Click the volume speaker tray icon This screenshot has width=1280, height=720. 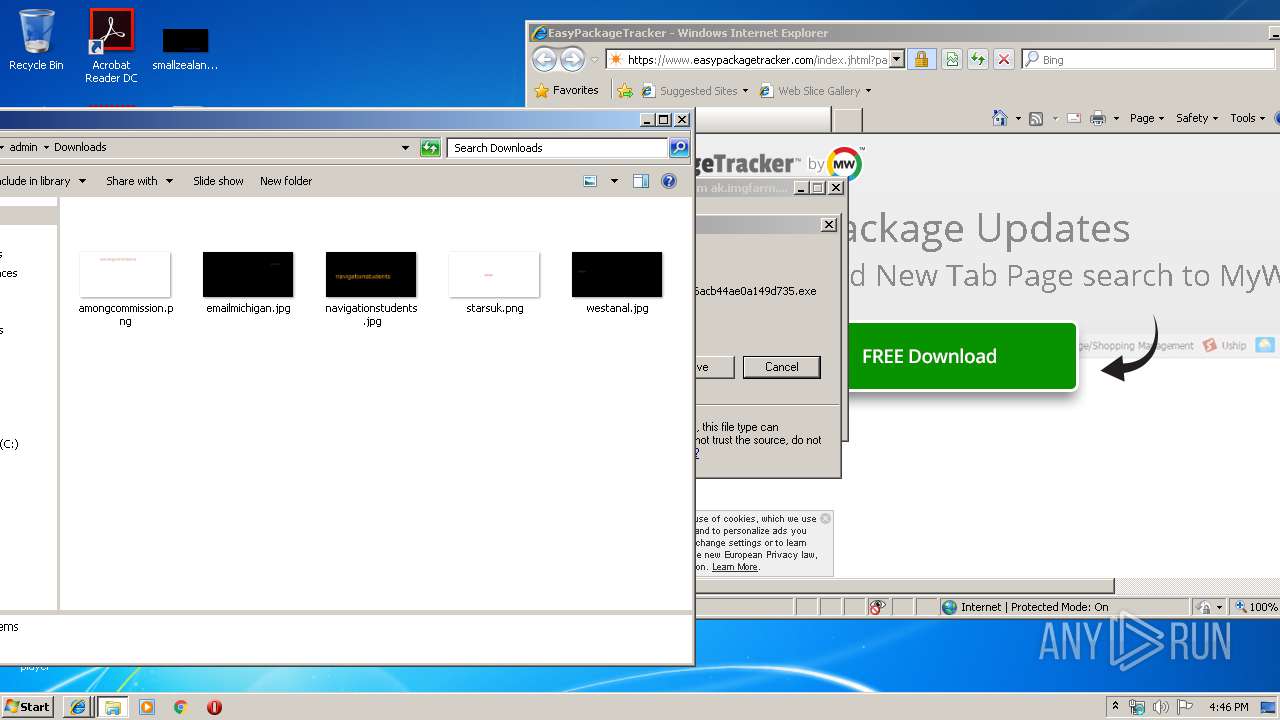pos(1160,707)
